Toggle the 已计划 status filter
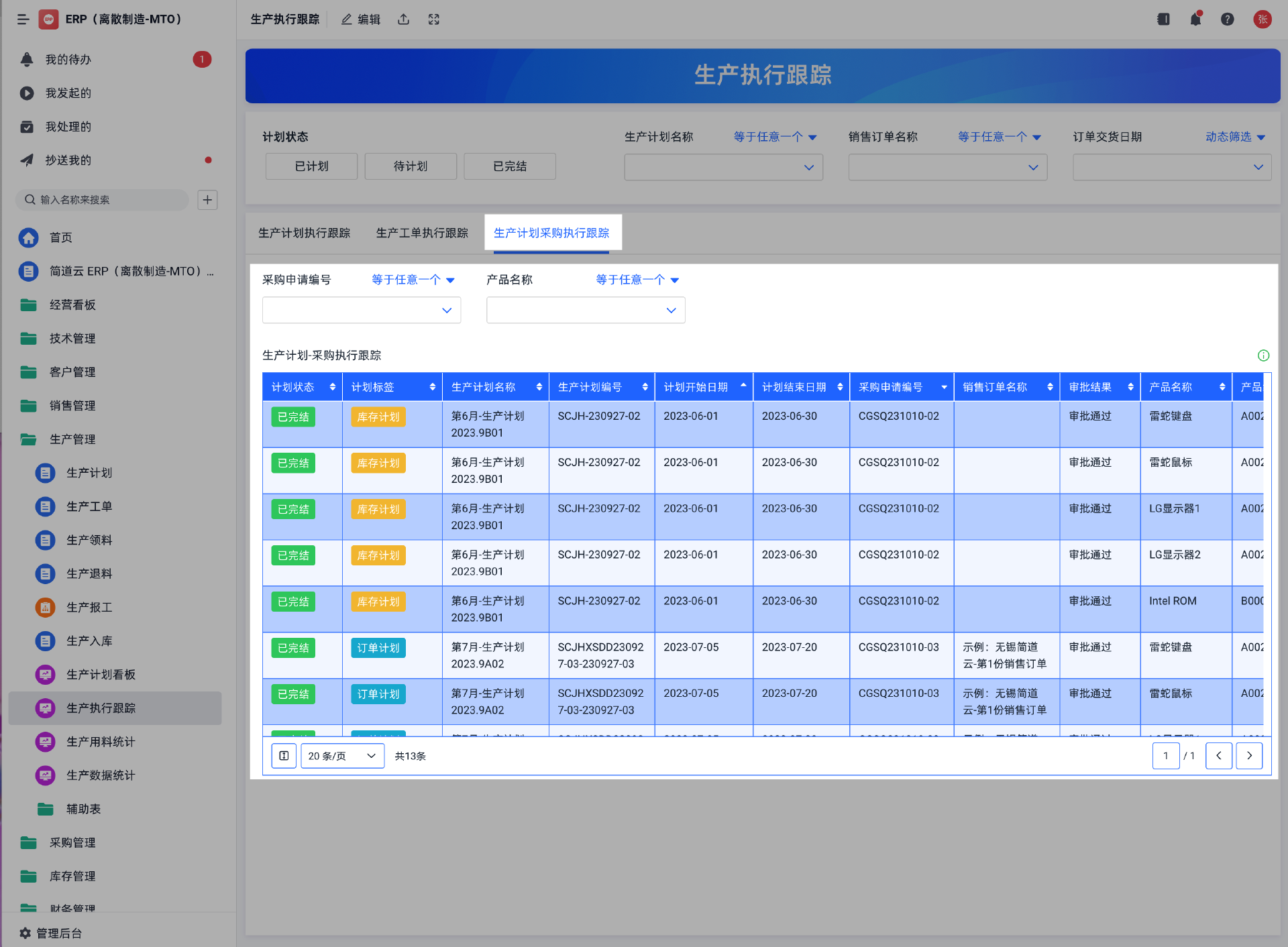The height and width of the screenshot is (947, 1288). [x=311, y=166]
